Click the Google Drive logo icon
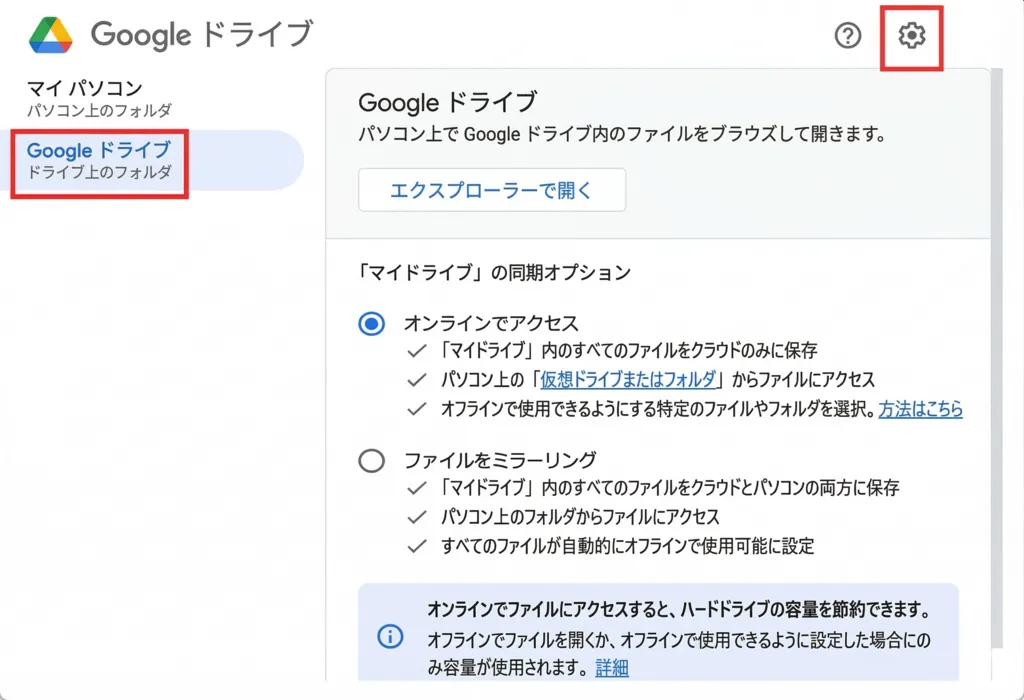Image resolution: width=1024 pixels, height=700 pixels. click(50, 35)
